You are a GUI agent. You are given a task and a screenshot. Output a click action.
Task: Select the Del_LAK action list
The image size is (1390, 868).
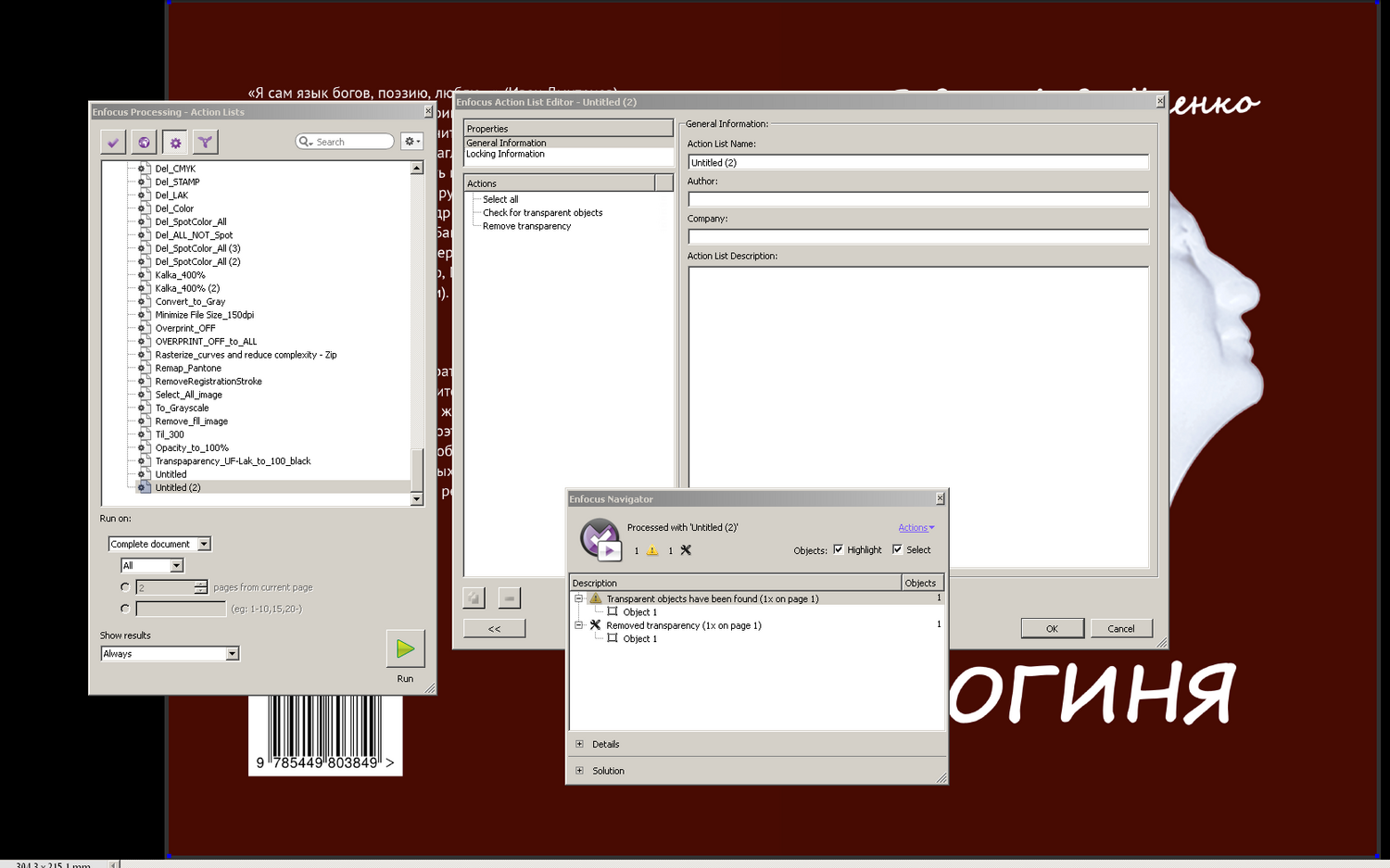[x=171, y=195]
